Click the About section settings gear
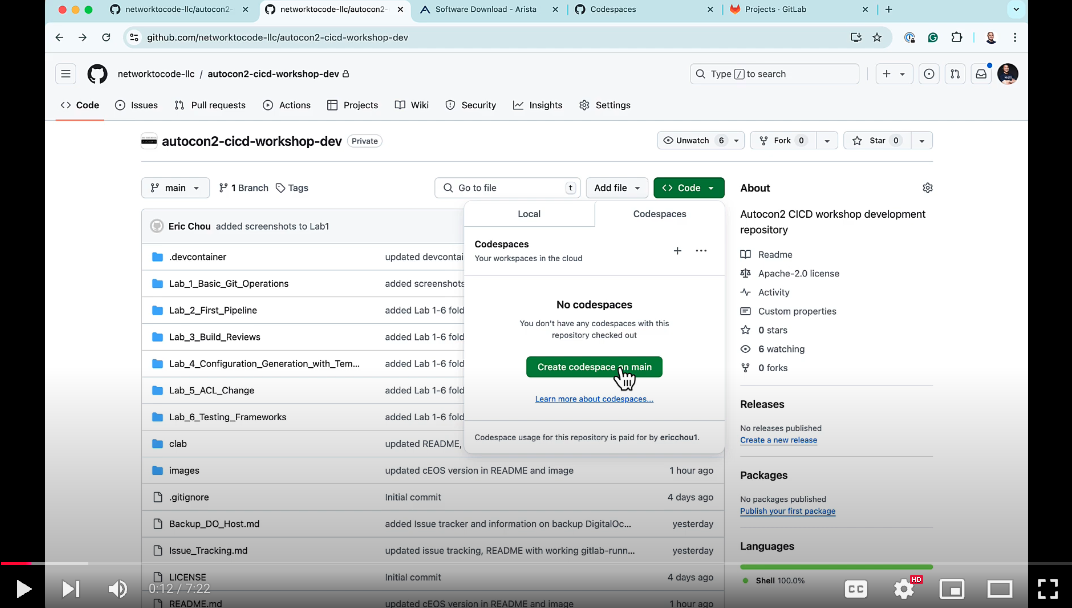1072x608 pixels. coord(927,188)
